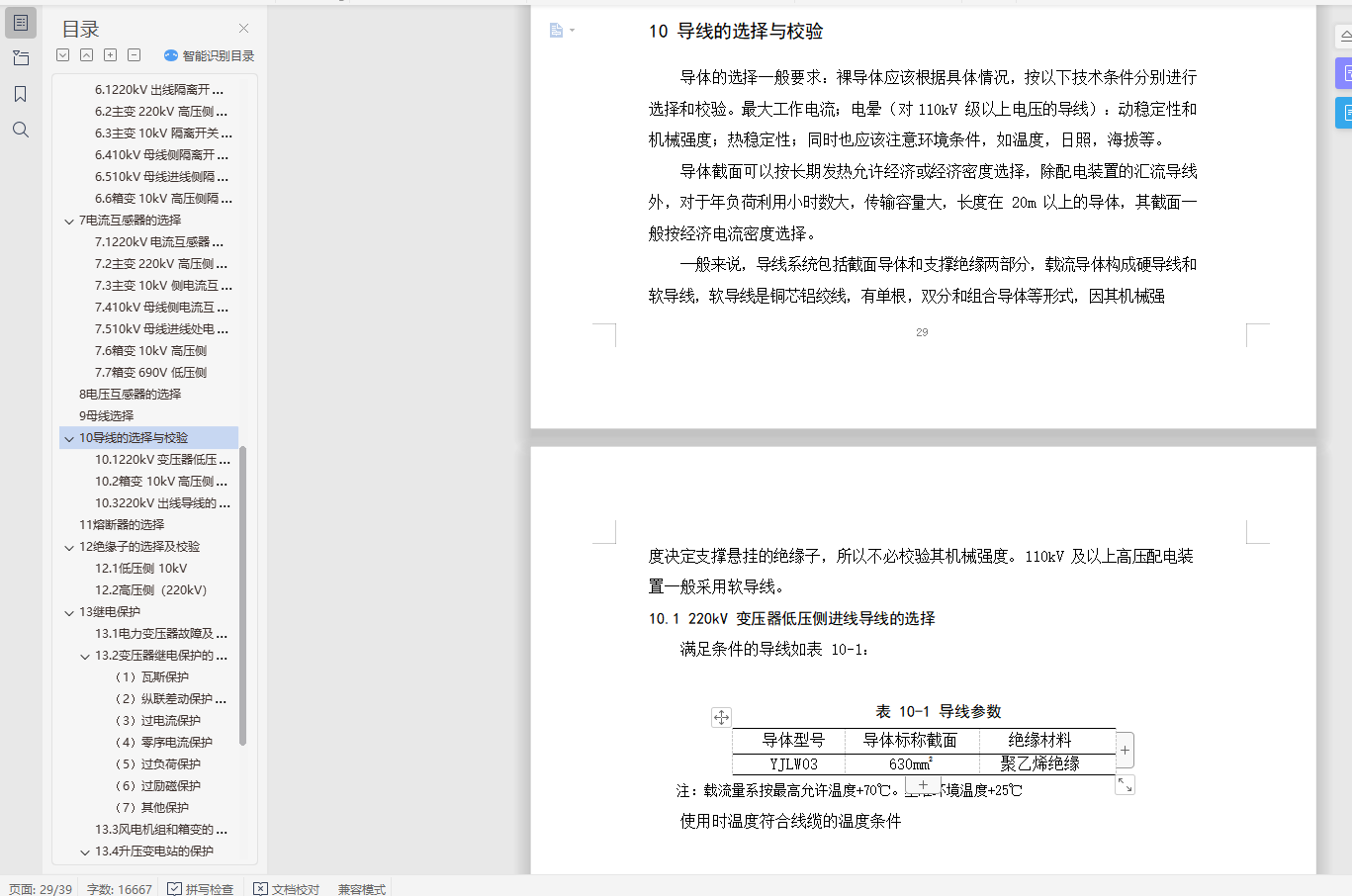Click the expand-all outline levels icon

click(x=63, y=55)
